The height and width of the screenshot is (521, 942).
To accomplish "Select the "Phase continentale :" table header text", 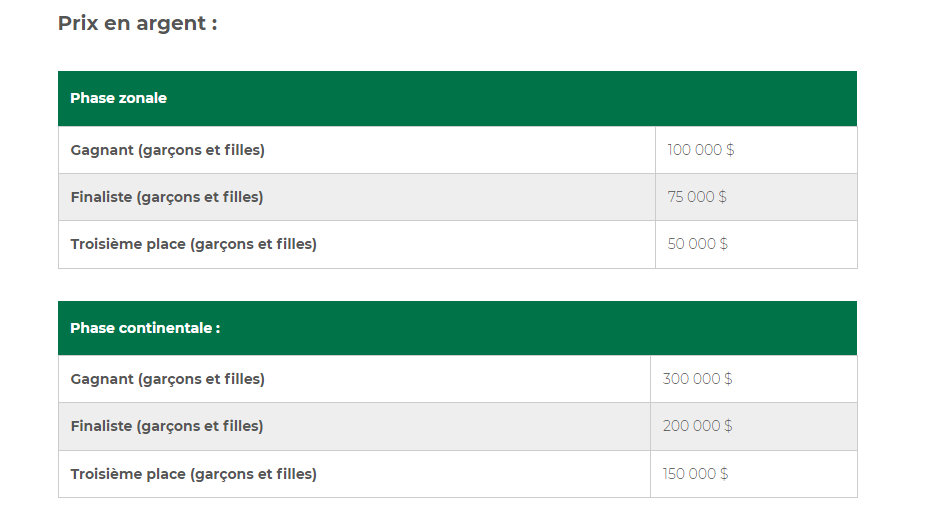I will coord(145,328).
